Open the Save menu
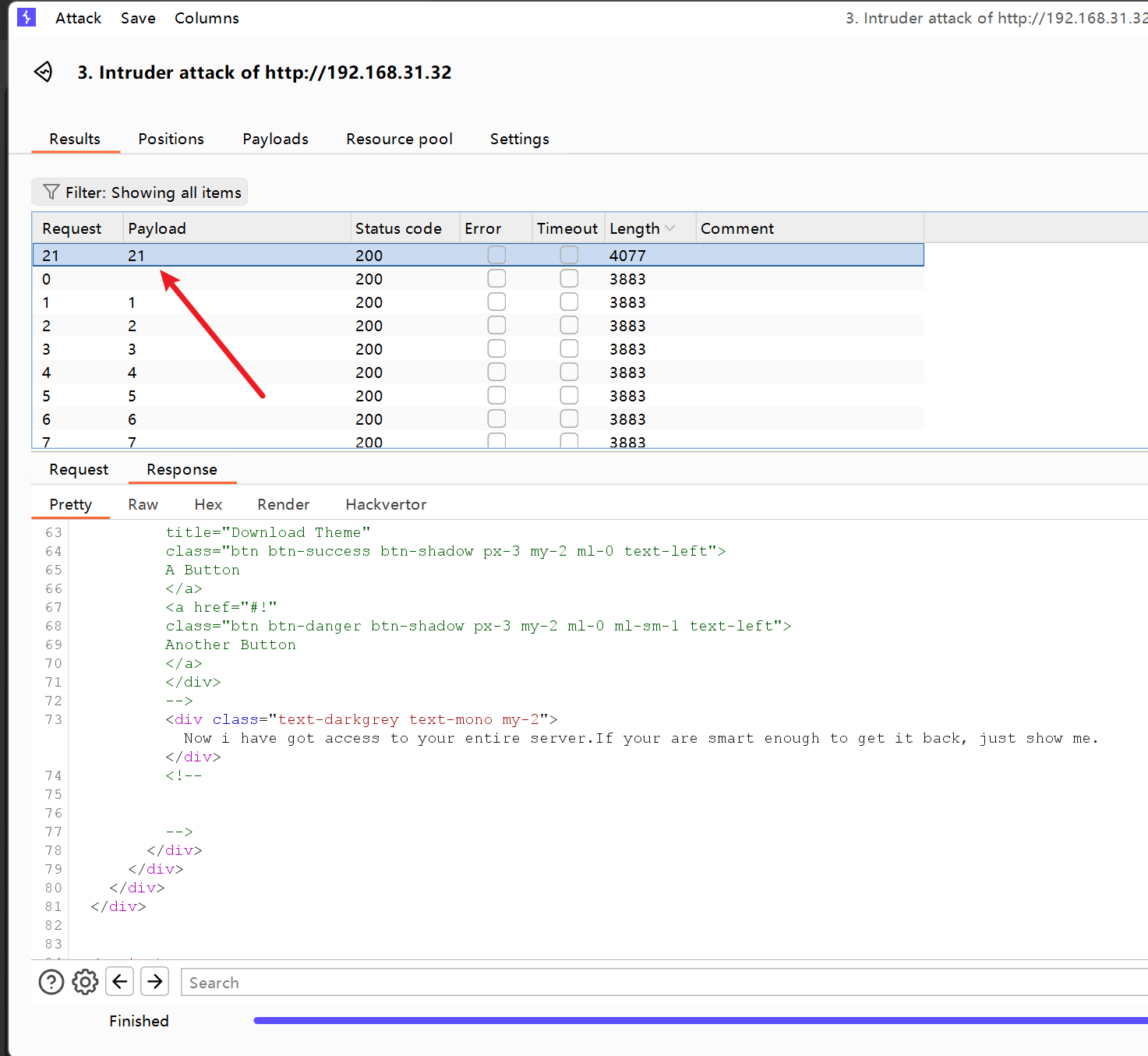The height and width of the screenshot is (1056, 1148). 138,18
